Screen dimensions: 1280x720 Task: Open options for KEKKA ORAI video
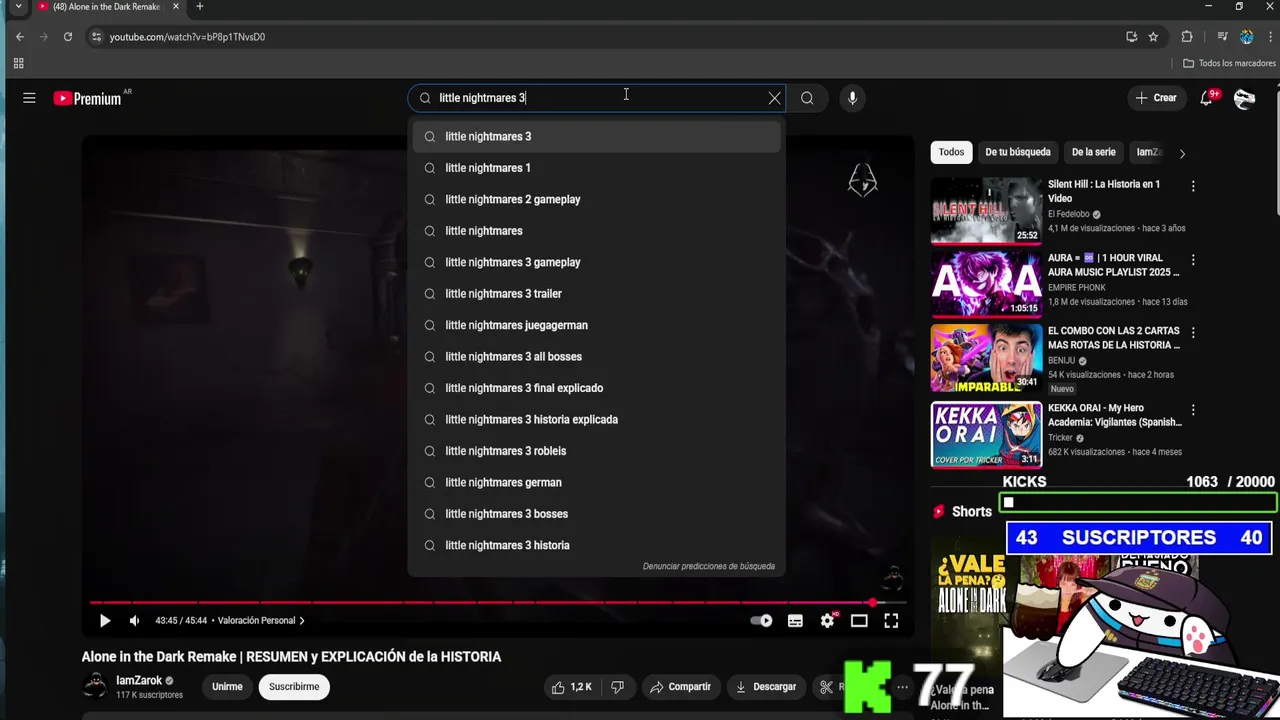tap(1193, 409)
